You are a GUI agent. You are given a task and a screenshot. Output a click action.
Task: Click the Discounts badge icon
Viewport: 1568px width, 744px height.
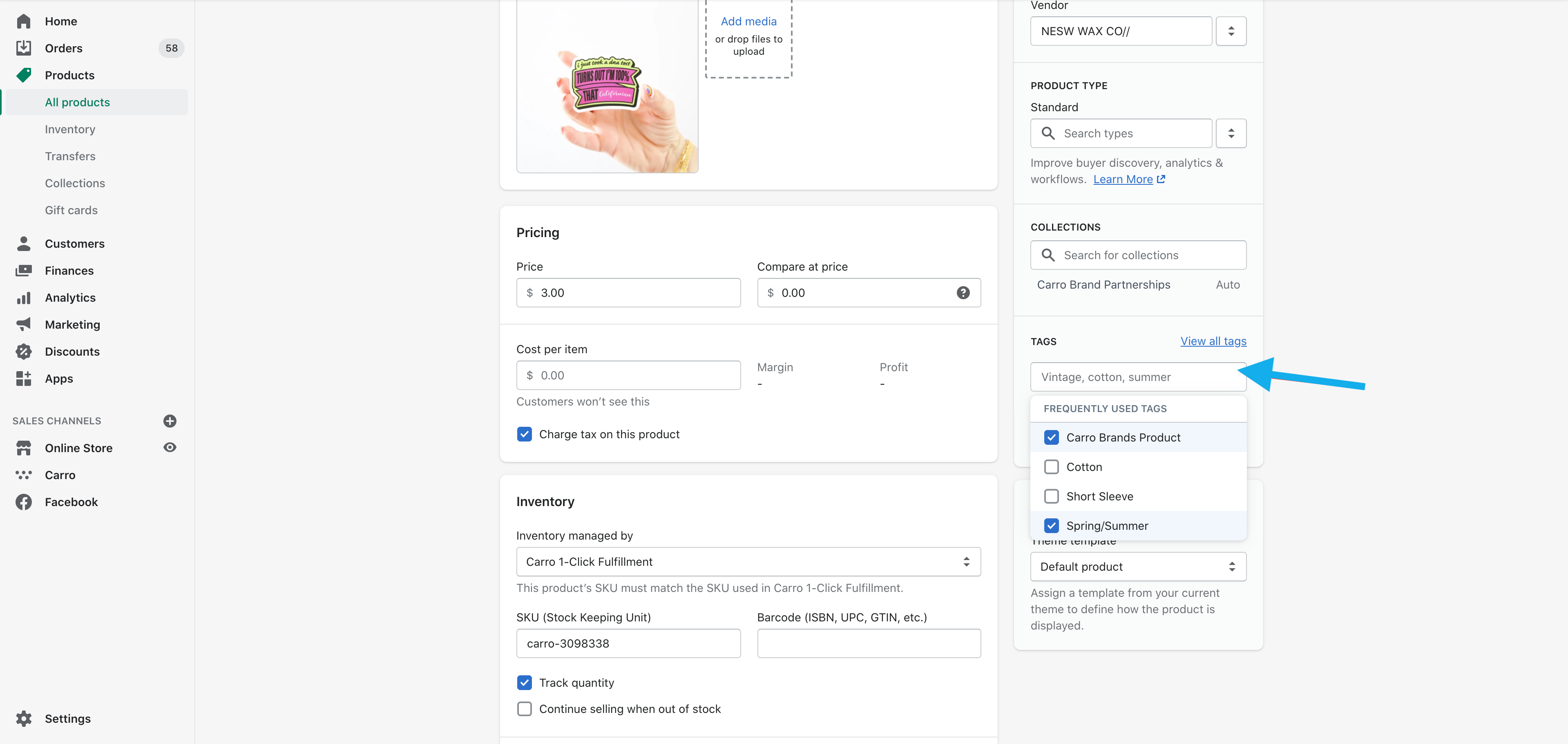(24, 351)
